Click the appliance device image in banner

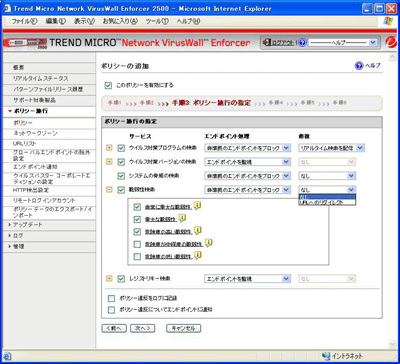[25, 43]
